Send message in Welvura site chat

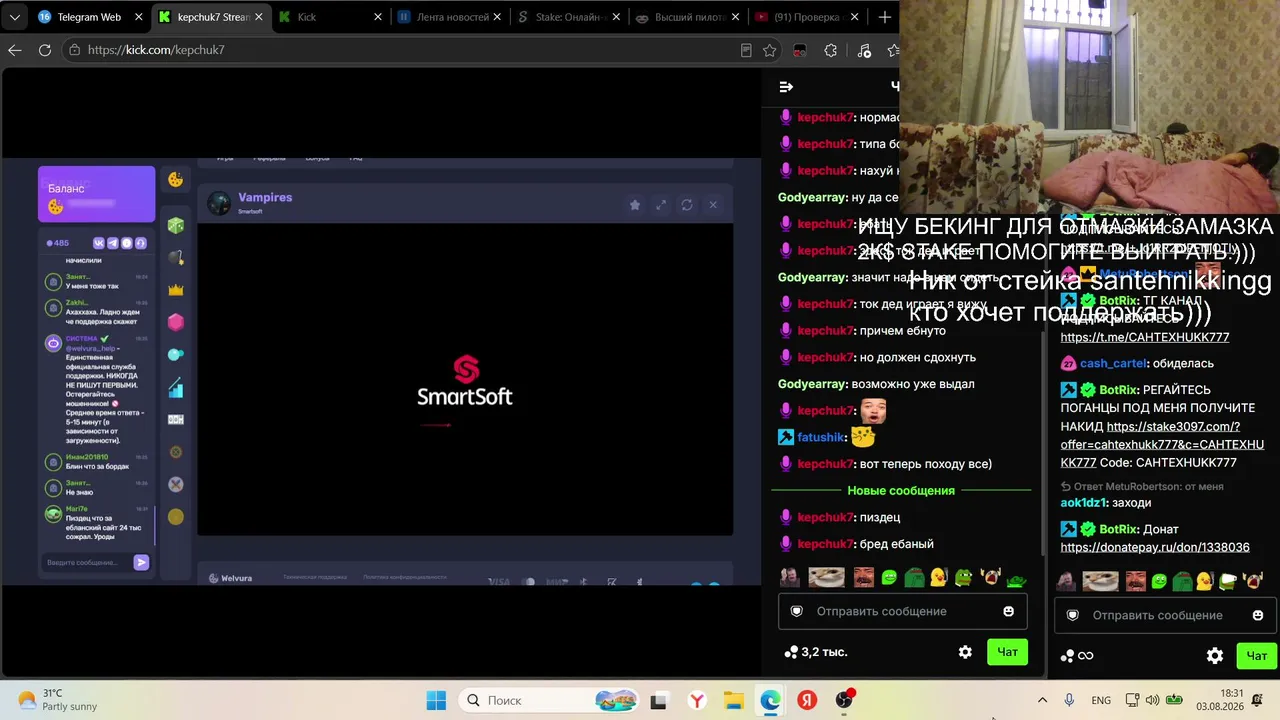coord(141,562)
